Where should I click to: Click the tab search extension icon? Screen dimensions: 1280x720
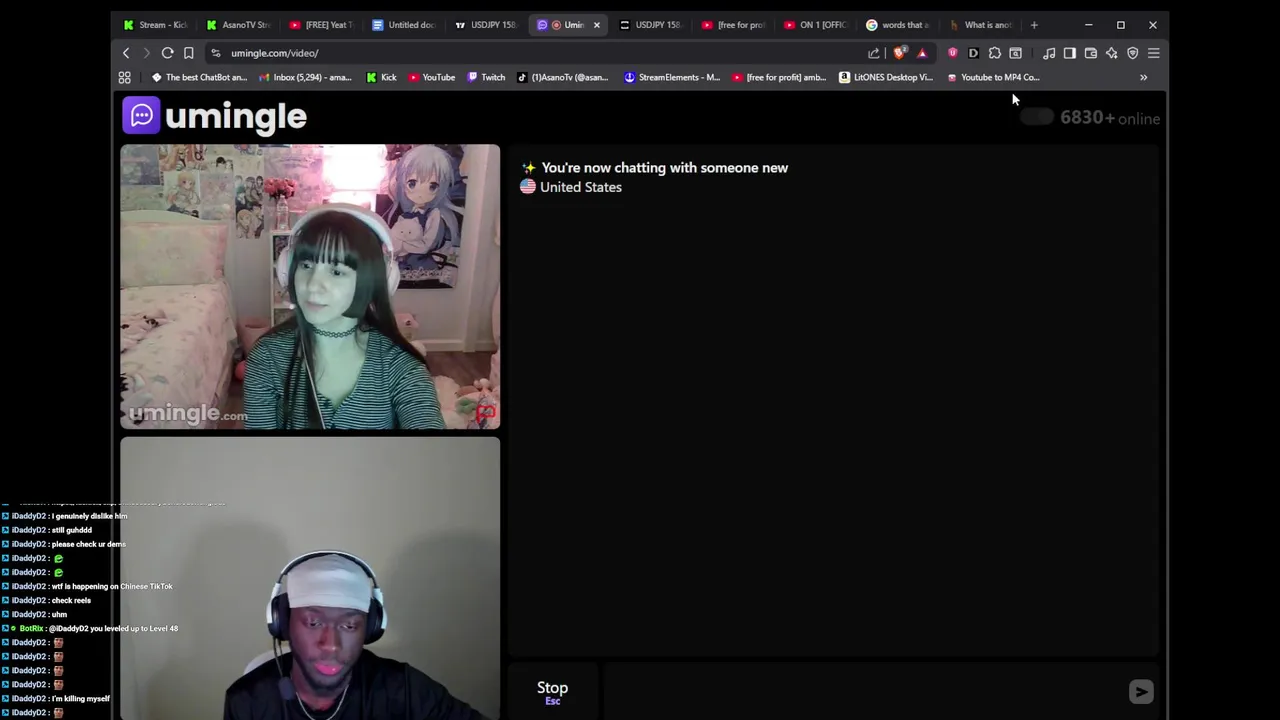(x=1016, y=53)
